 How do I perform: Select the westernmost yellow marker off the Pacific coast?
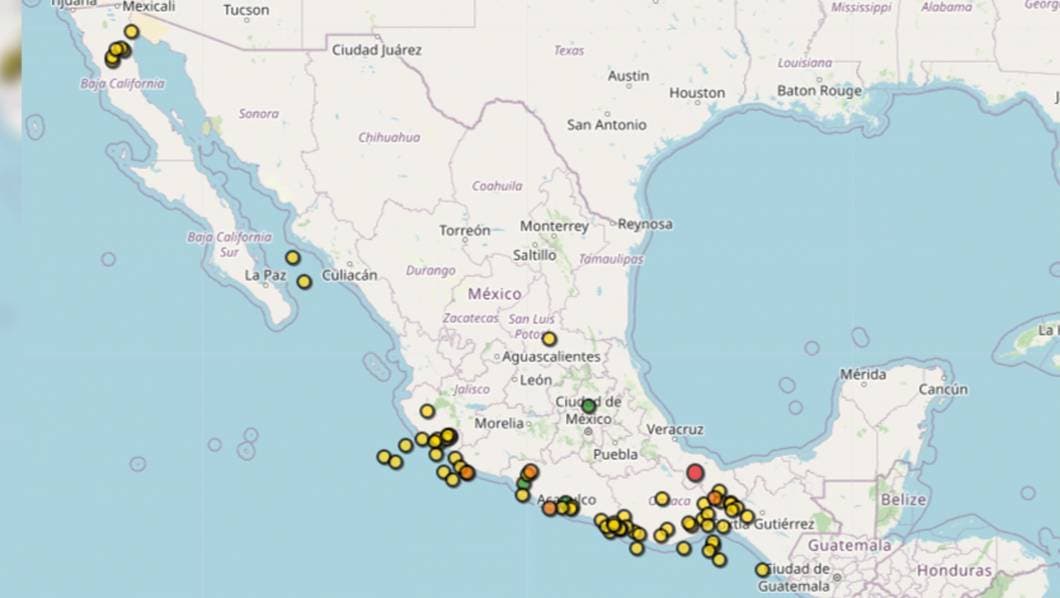[384, 457]
